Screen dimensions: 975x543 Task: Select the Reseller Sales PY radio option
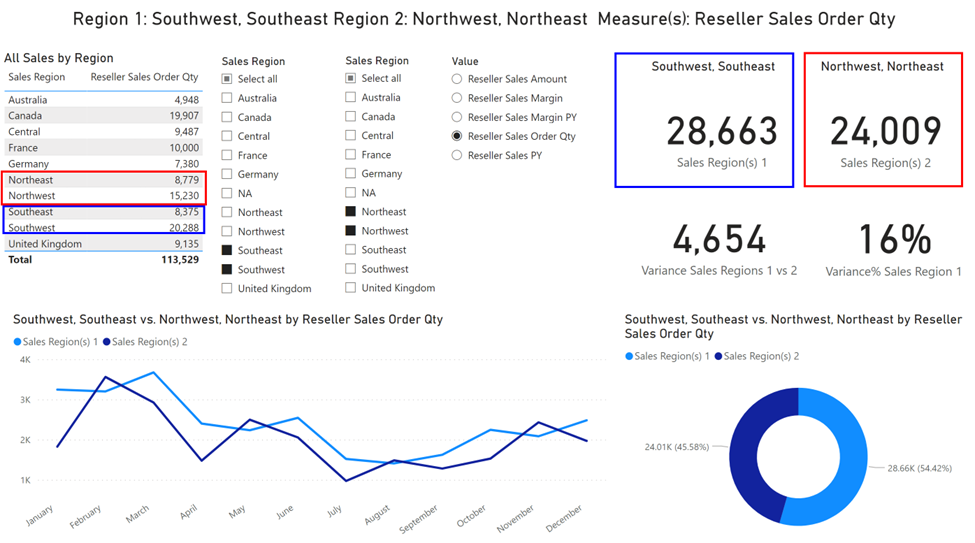click(457, 155)
